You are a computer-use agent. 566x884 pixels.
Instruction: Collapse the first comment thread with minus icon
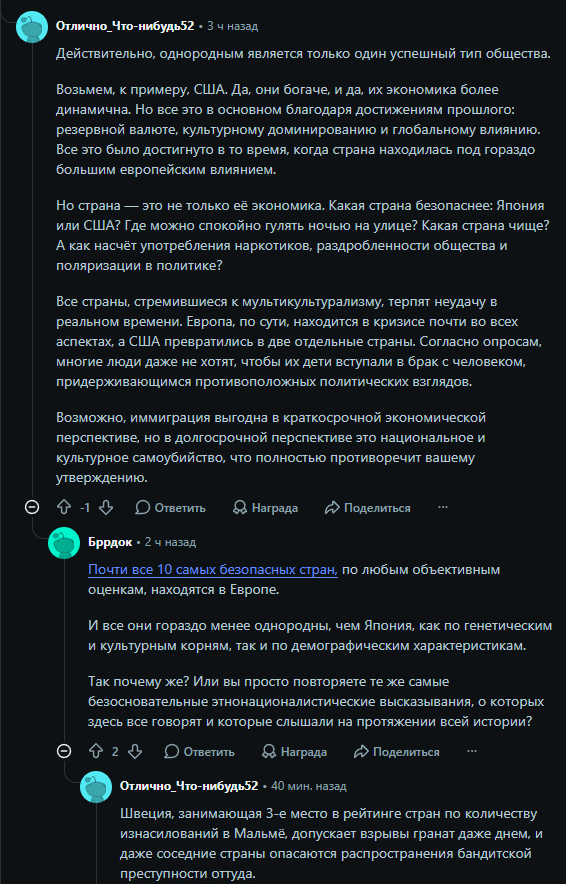[x=32, y=507]
